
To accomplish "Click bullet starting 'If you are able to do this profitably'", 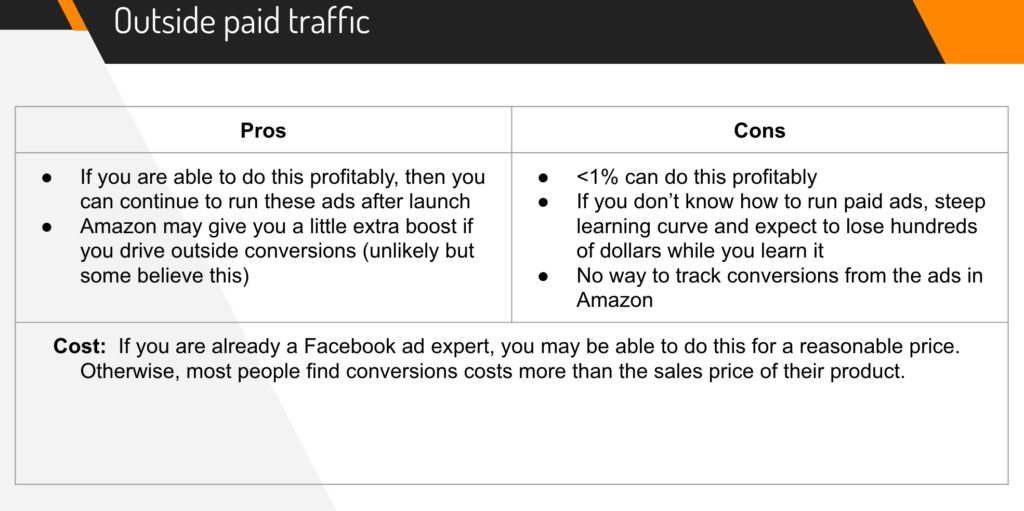I will point(282,189).
